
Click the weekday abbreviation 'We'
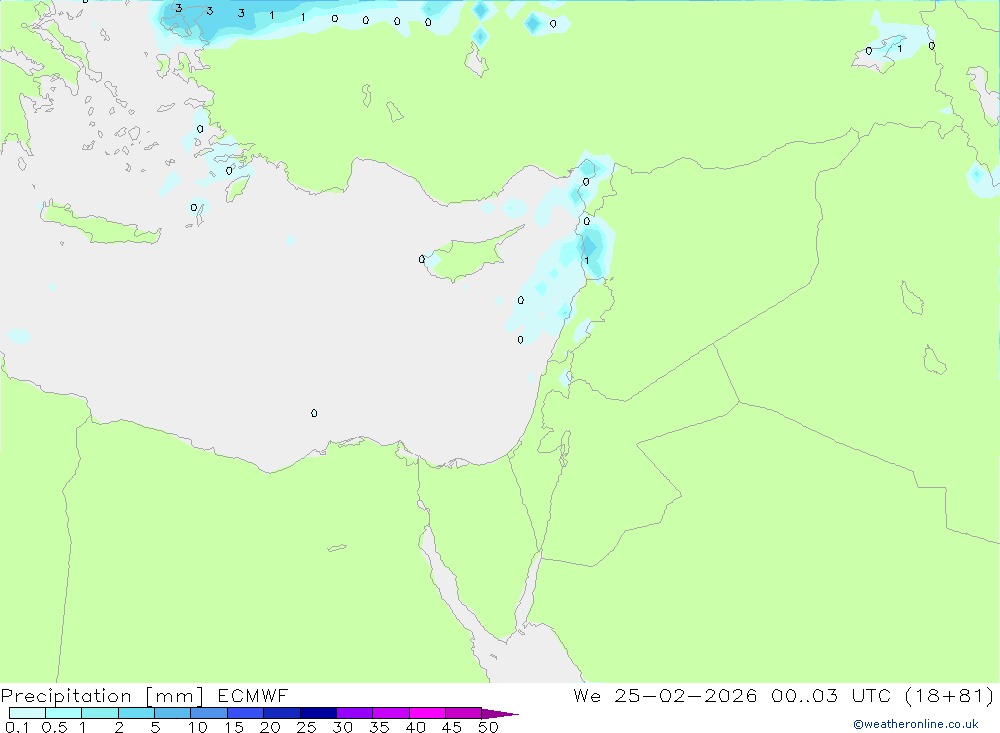point(587,695)
